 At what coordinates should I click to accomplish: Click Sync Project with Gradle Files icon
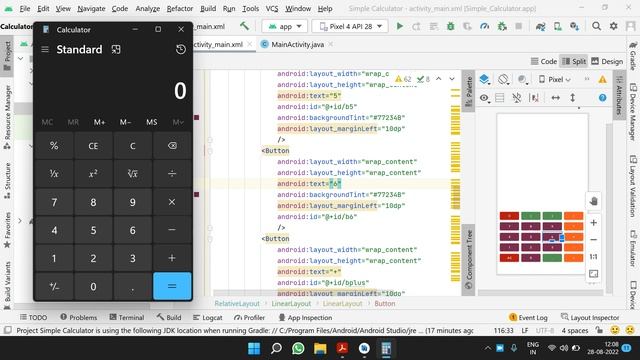click(x=540, y=26)
